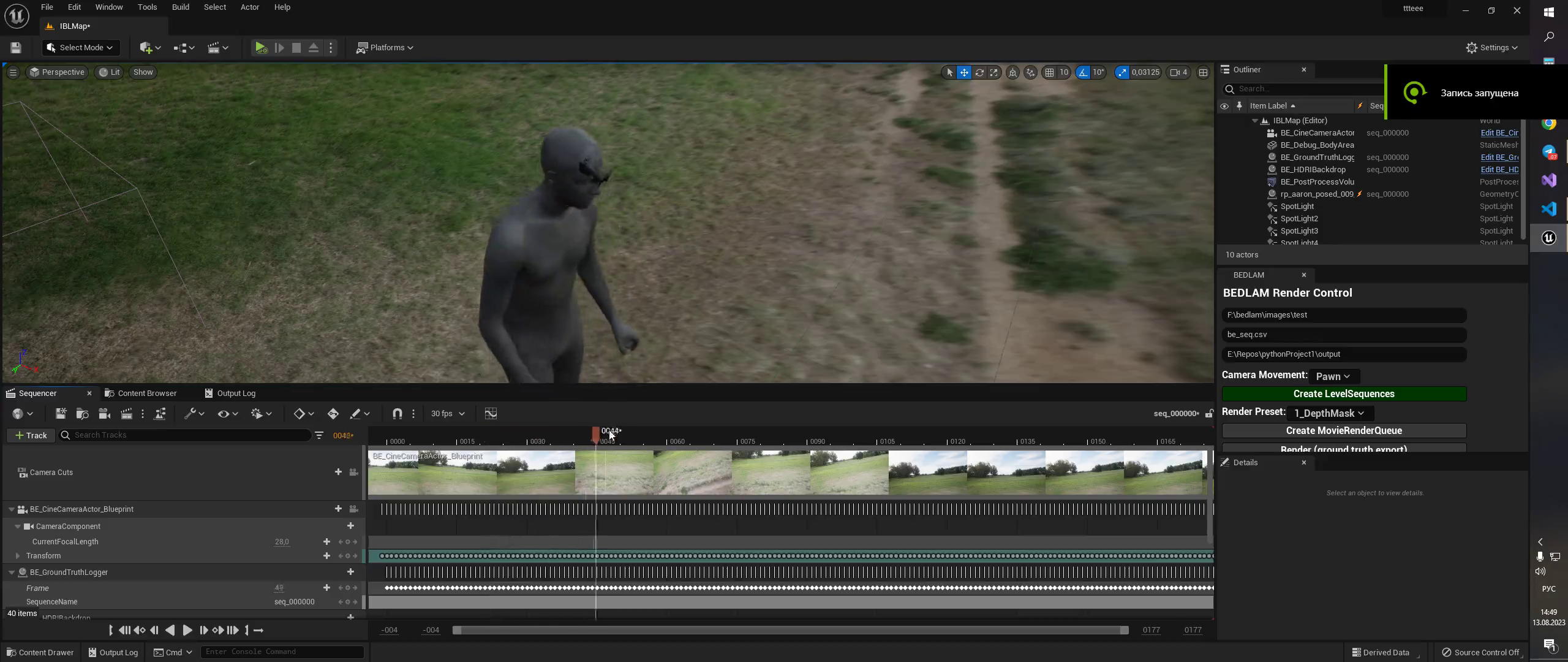Viewport: 1568px width, 662px height.
Task: Click the Sequencer auto-key diamond-with-key icon
Action: click(x=333, y=414)
